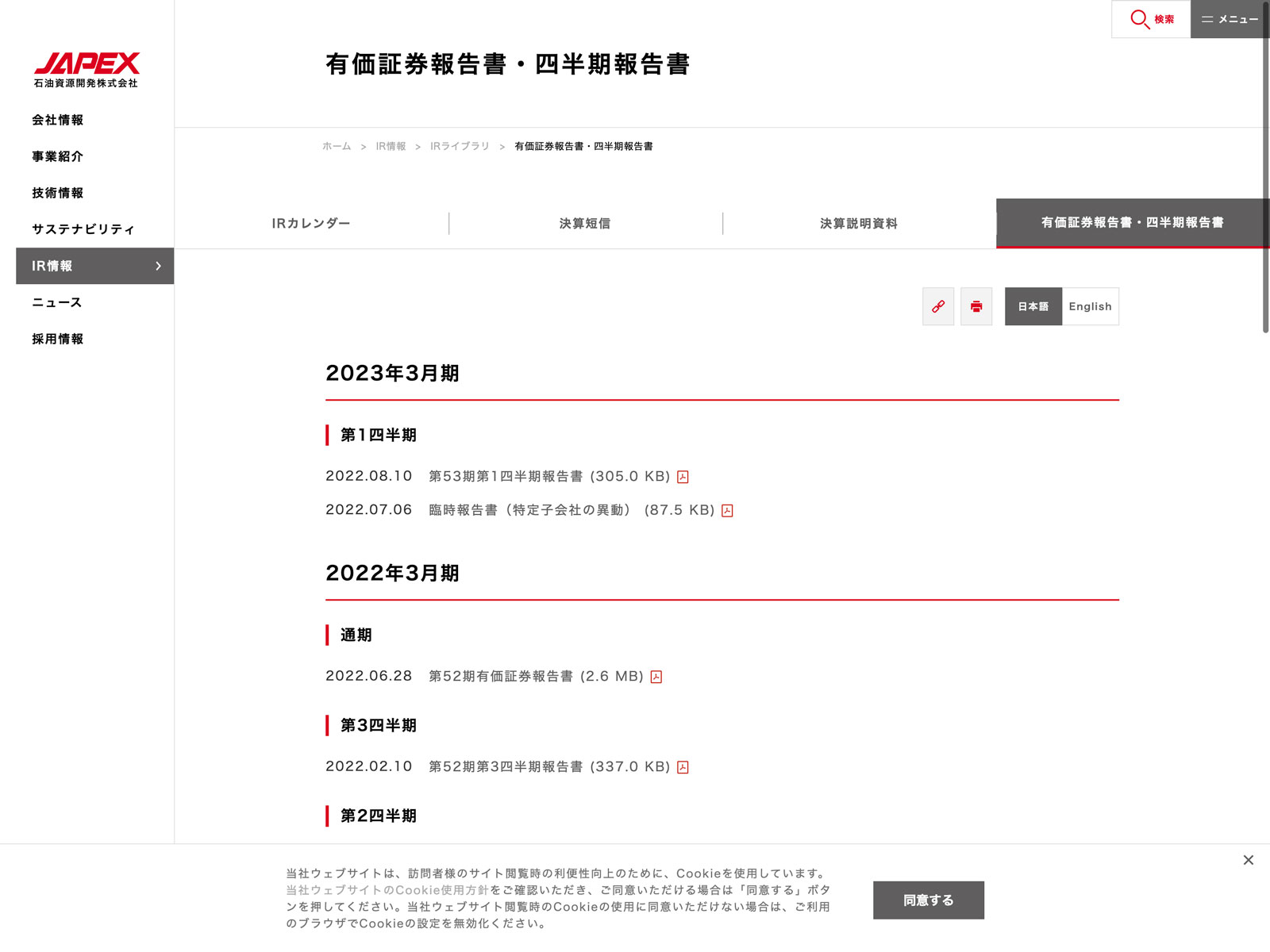This screenshot has width=1270, height=952.
Task: Expand IR情報 sidebar chevron
Action: [158, 266]
